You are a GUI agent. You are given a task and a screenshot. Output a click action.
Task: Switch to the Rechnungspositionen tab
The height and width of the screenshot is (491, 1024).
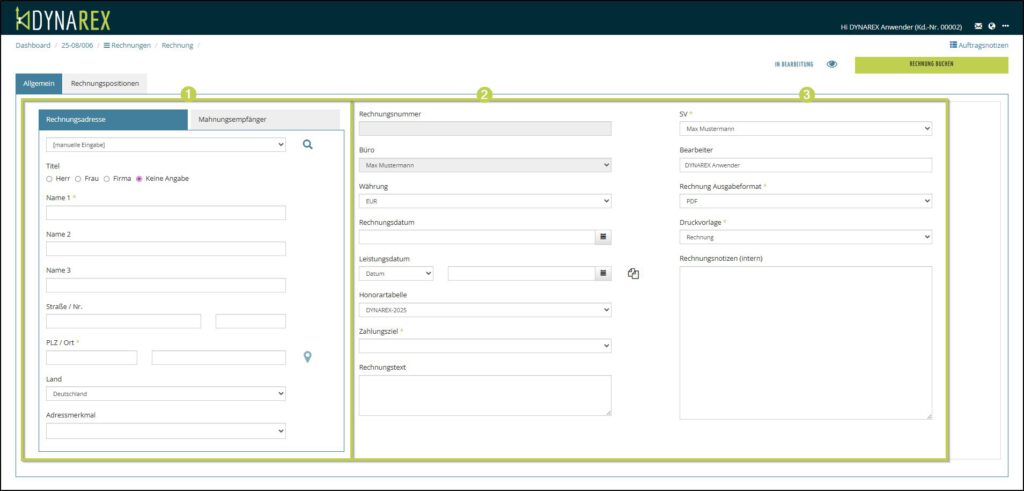click(105, 84)
